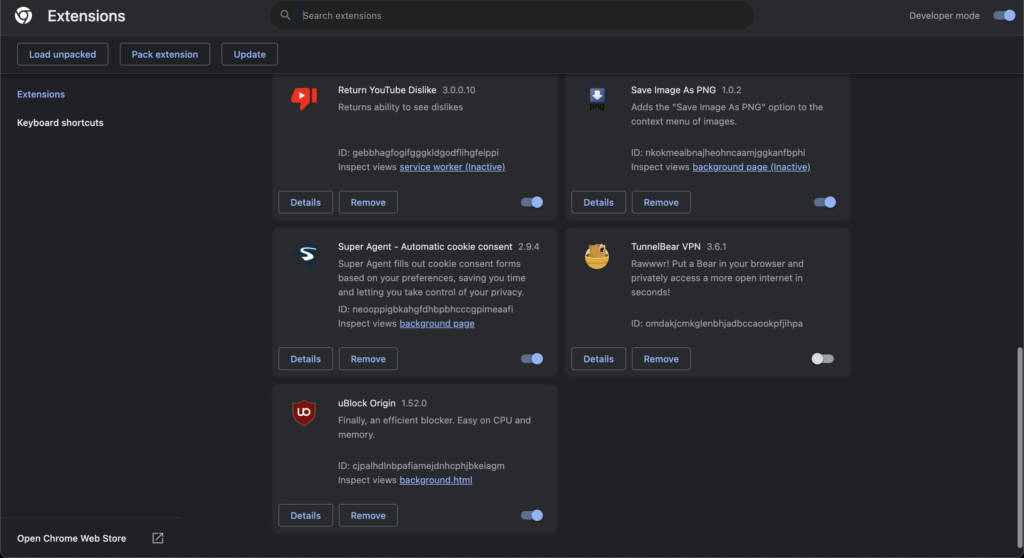Remove the Return YouTube Dislike extension
Screen dimensions: 1024x558
coord(368,202)
